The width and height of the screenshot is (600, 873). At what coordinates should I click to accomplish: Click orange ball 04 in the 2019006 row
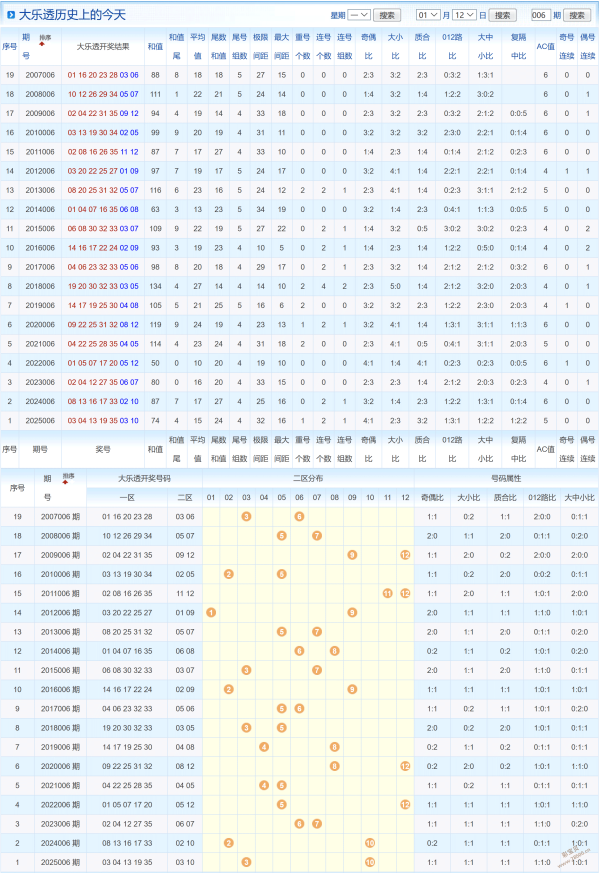click(264, 747)
